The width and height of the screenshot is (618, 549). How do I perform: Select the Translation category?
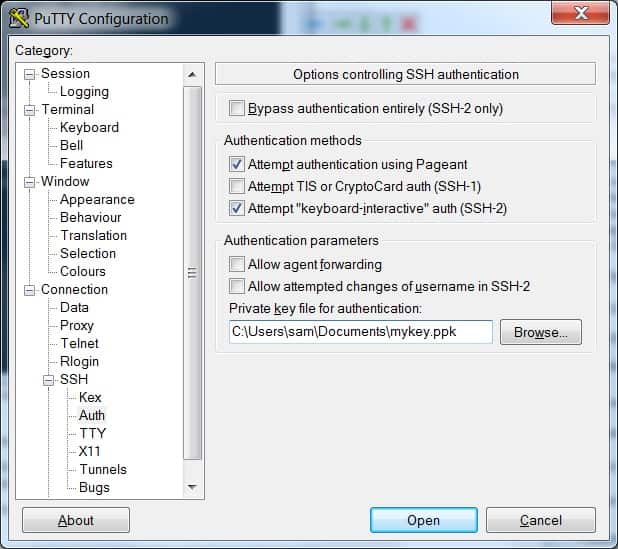click(93, 235)
